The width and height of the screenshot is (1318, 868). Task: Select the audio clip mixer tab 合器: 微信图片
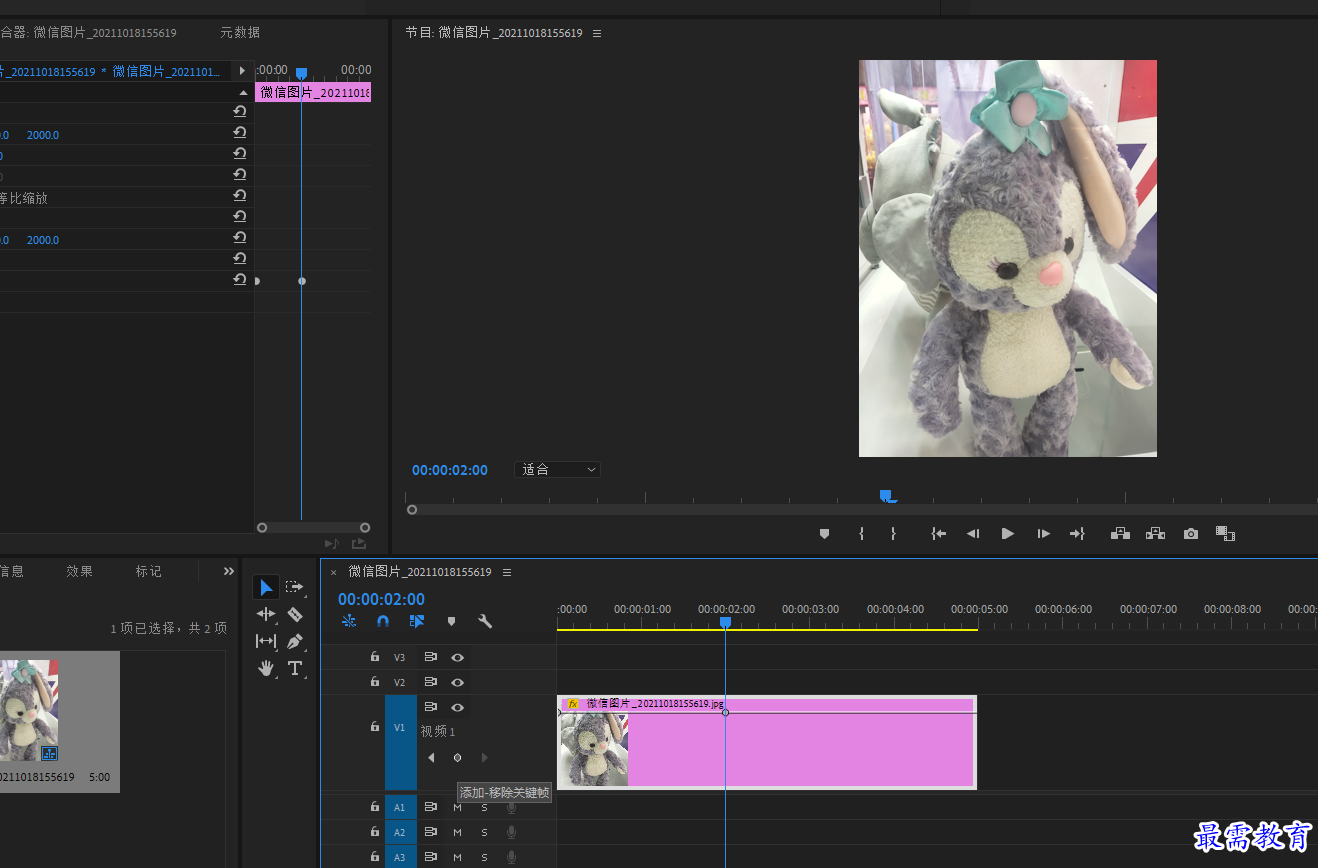pyautogui.click(x=88, y=33)
